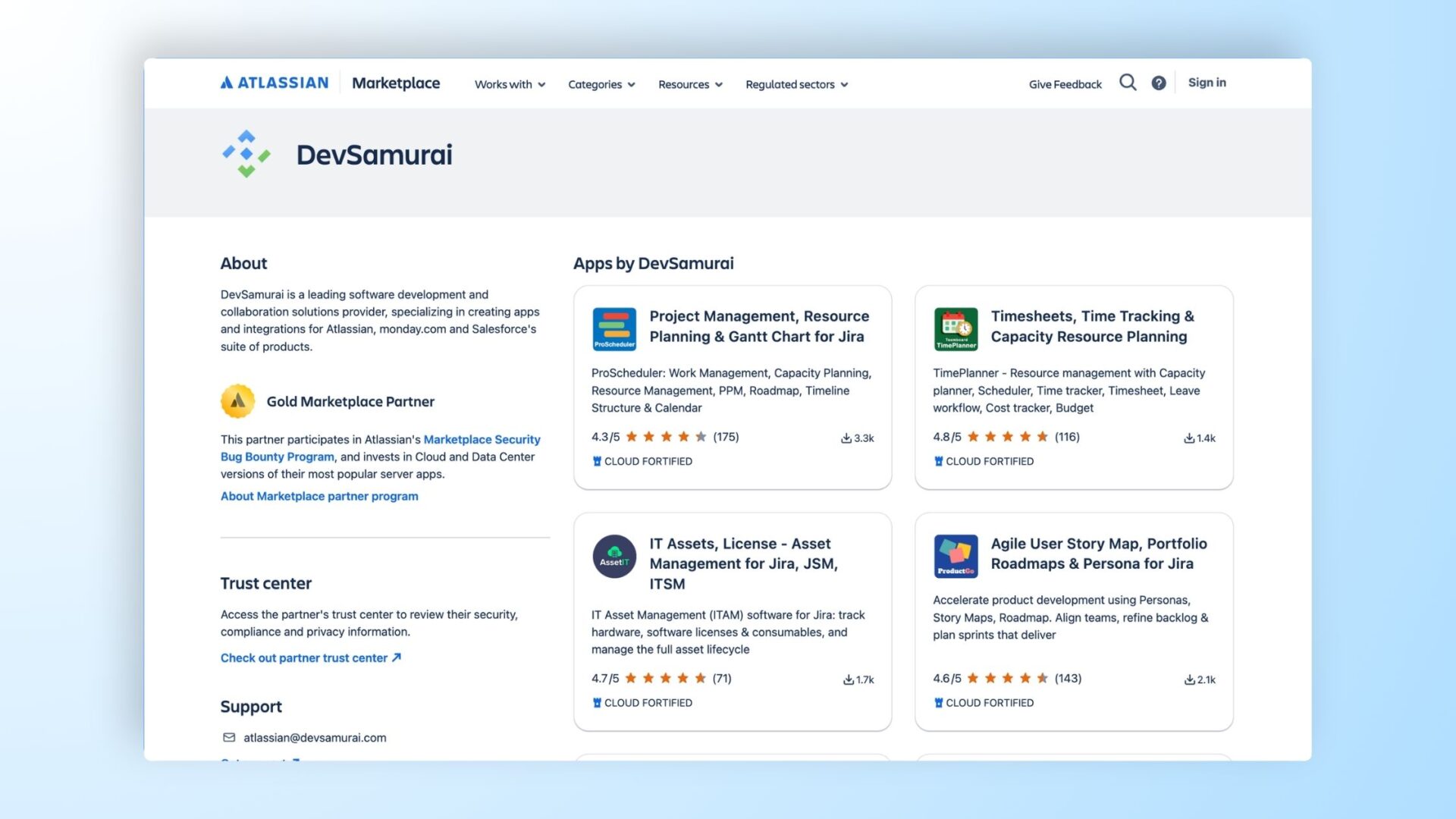
Task: Click star rating on ProScheduler card
Action: (x=666, y=437)
